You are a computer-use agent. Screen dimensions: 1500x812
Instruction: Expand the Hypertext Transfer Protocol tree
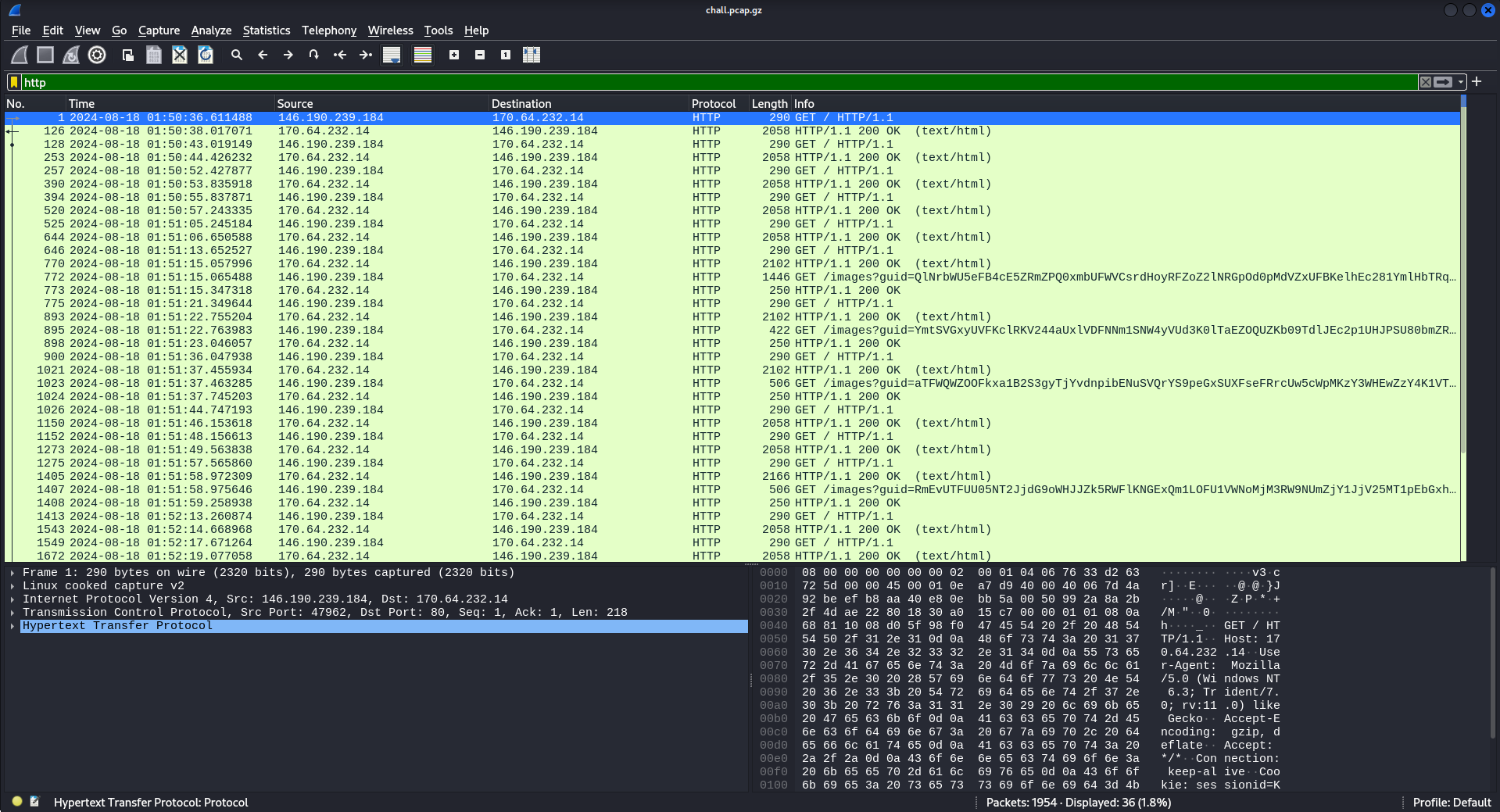point(13,626)
